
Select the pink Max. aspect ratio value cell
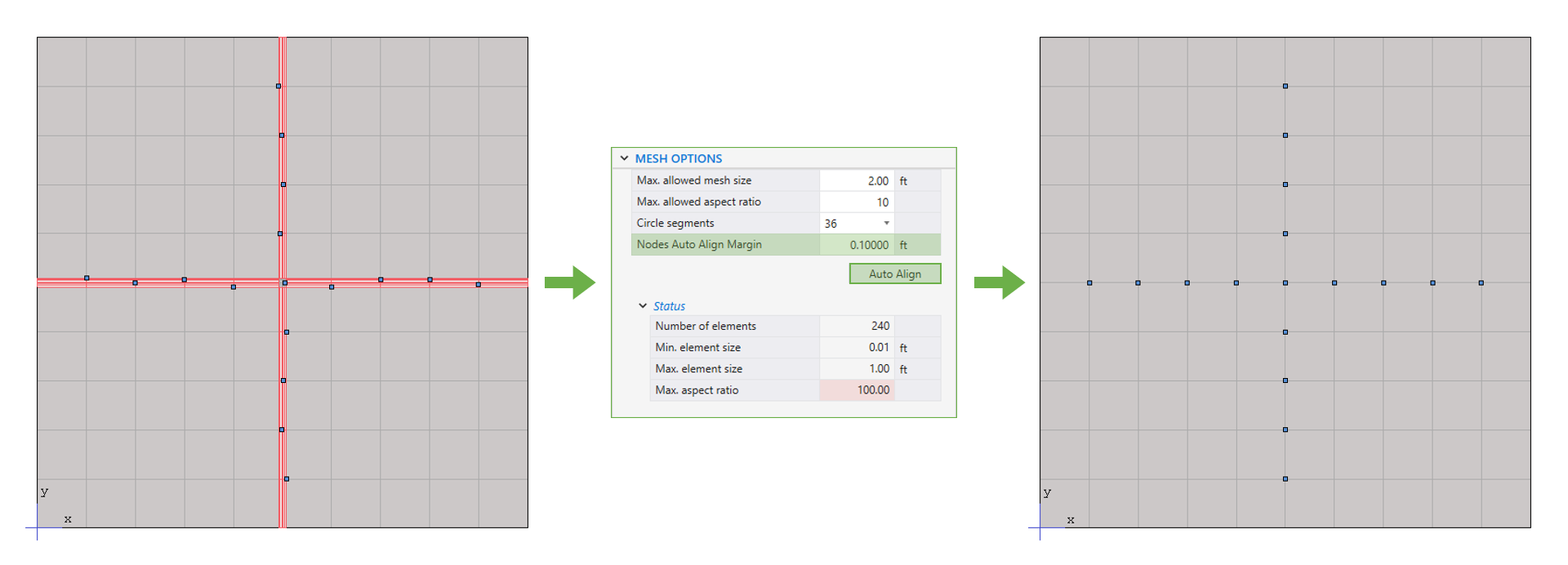pyautogui.click(x=856, y=390)
